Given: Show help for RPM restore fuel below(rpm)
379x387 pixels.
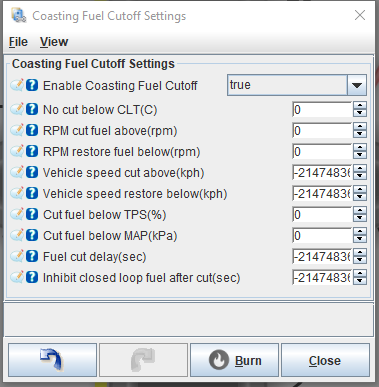Looking at the screenshot, I should pyautogui.click(x=32, y=151).
